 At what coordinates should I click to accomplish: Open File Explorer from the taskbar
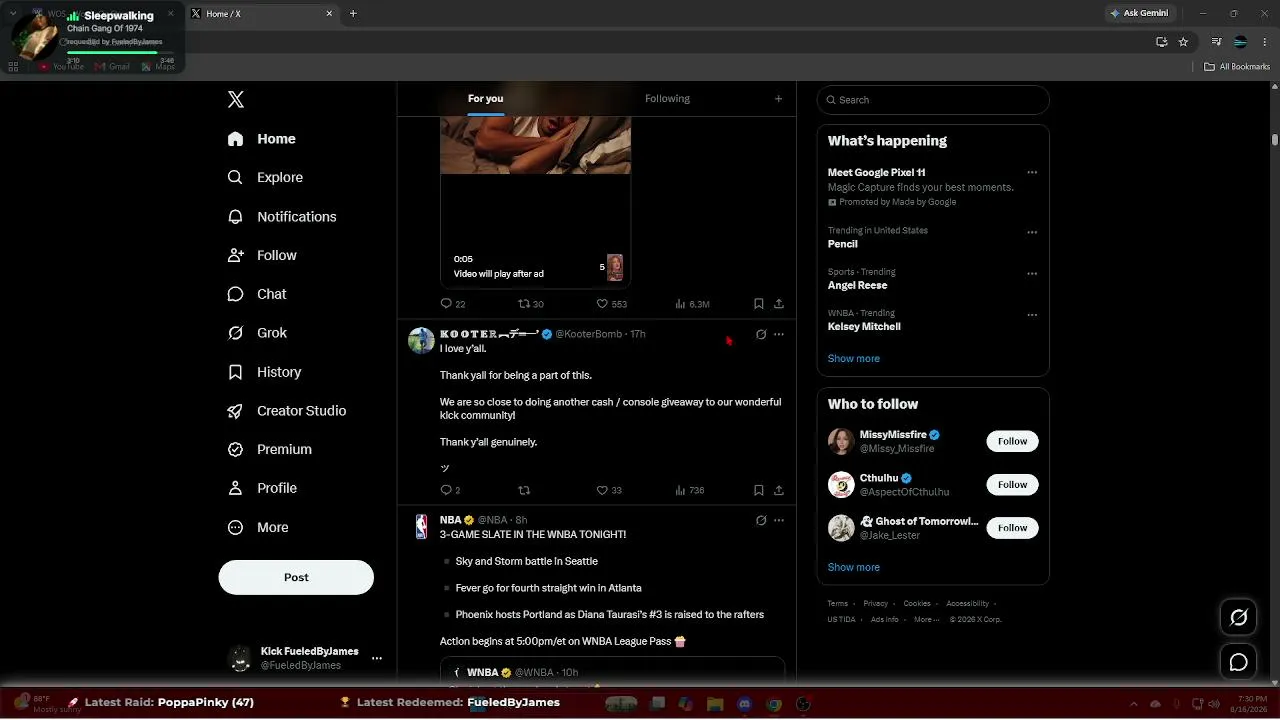pos(715,704)
